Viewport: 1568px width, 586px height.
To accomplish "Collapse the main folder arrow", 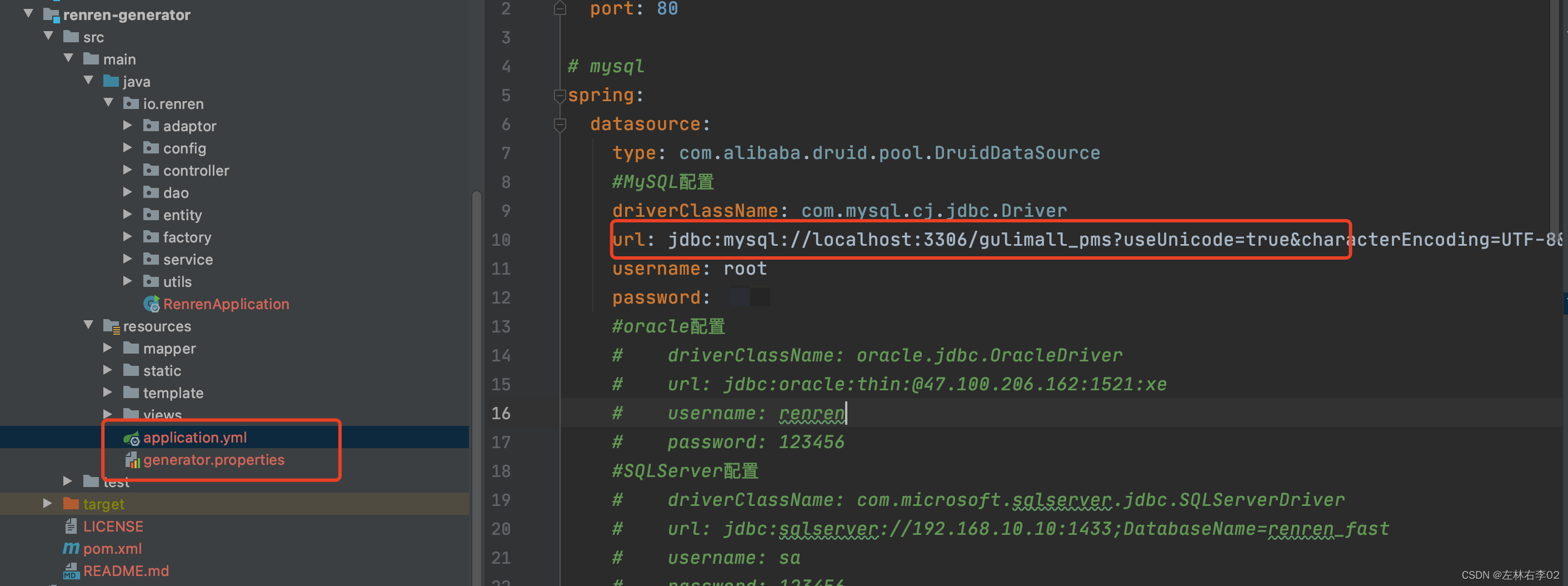I will pyautogui.click(x=69, y=58).
